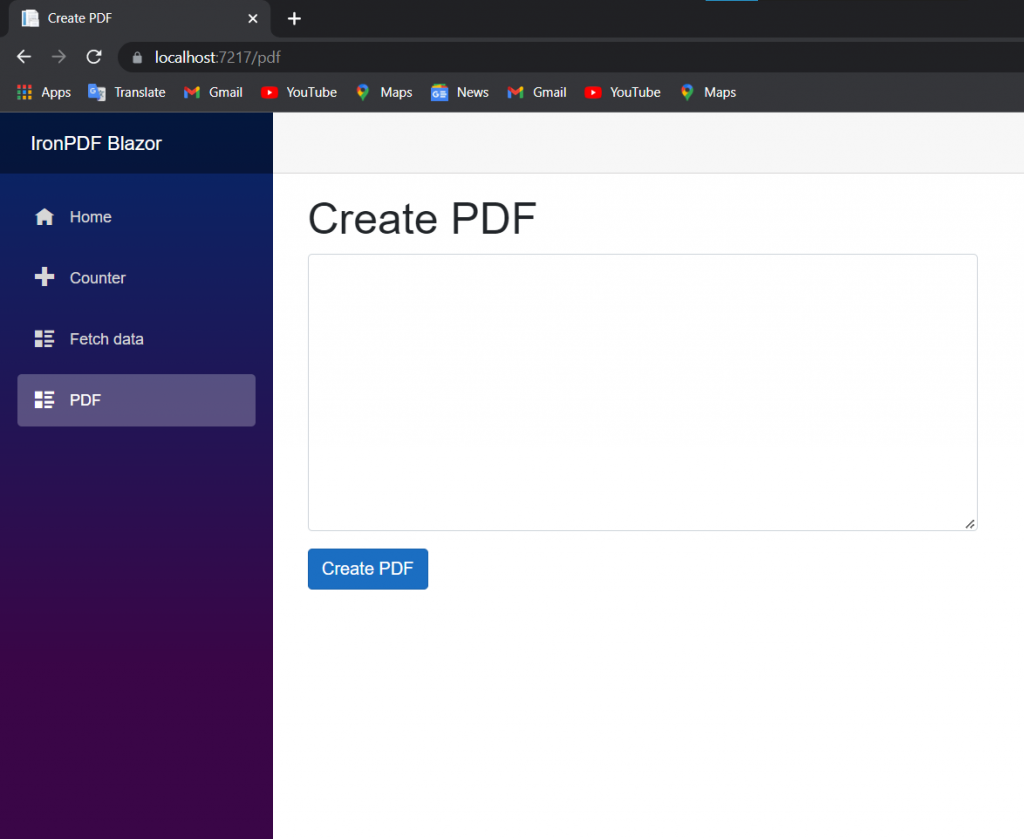Select the PDF icon in the navigation sidebar
1024x839 pixels.
coord(44,400)
